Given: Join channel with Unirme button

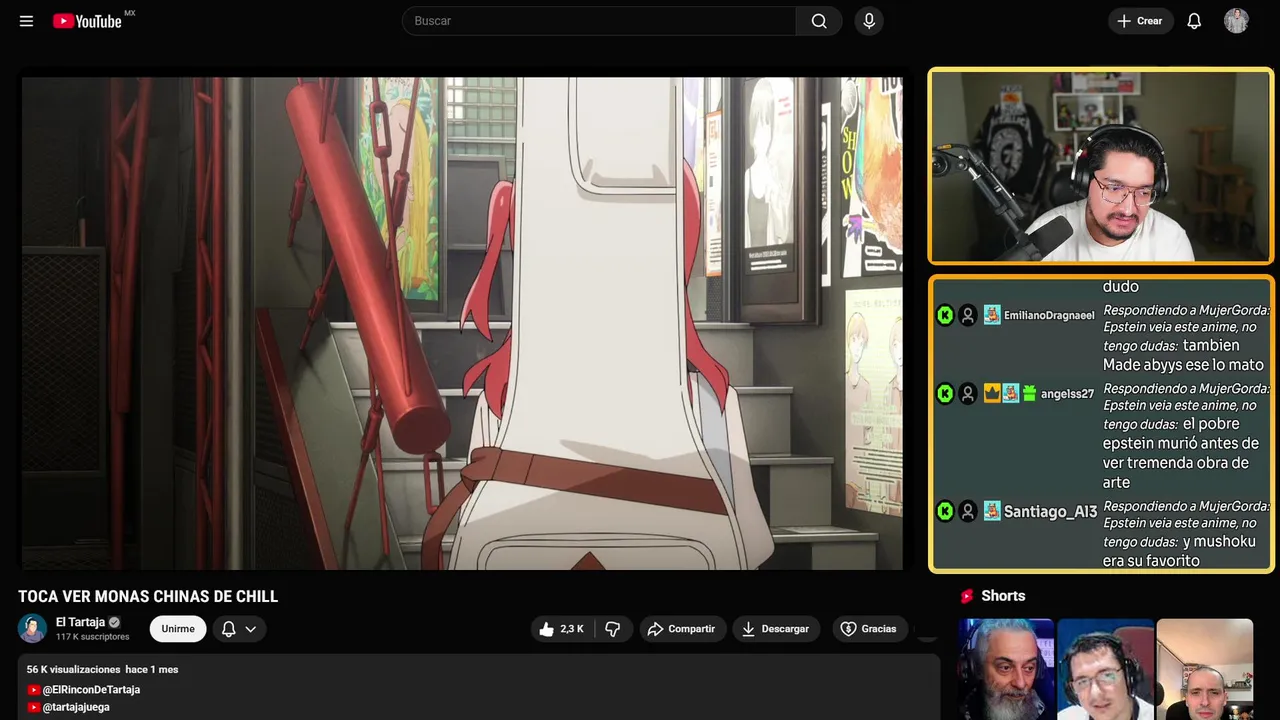Looking at the screenshot, I should 178,629.
